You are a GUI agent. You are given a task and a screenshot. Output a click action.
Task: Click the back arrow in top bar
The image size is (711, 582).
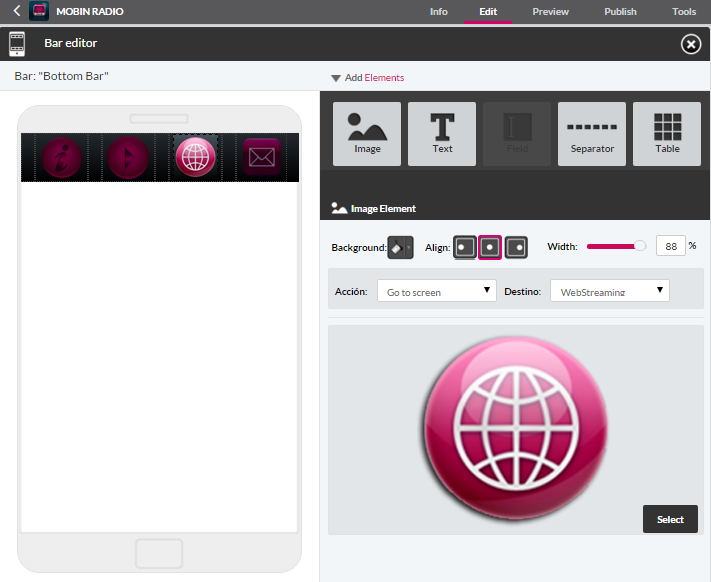click(x=17, y=11)
